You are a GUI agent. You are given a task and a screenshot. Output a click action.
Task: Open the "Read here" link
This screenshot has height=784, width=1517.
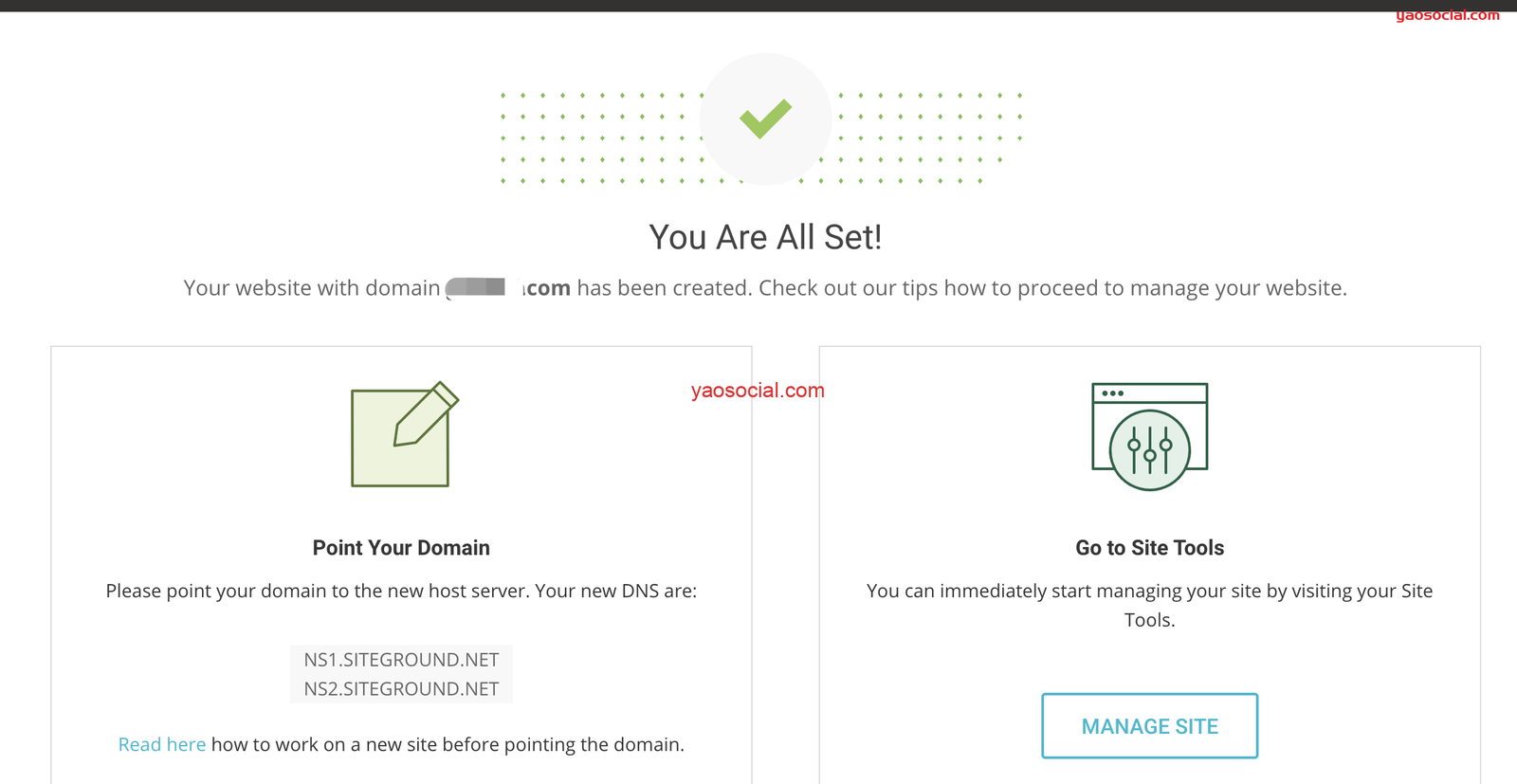(x=161, y=745)
